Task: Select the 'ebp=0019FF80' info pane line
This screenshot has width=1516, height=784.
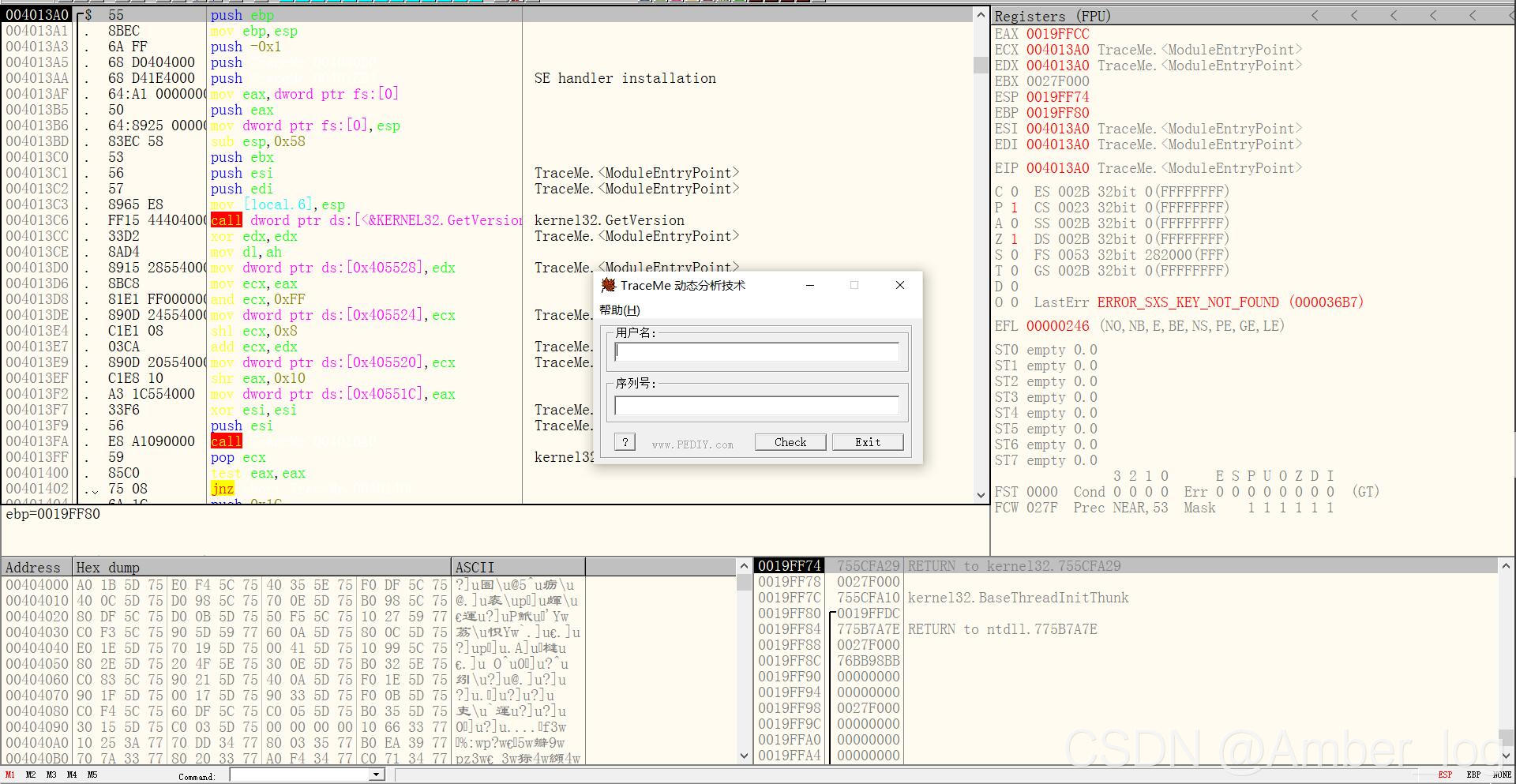Action: [x=53, y=514]
